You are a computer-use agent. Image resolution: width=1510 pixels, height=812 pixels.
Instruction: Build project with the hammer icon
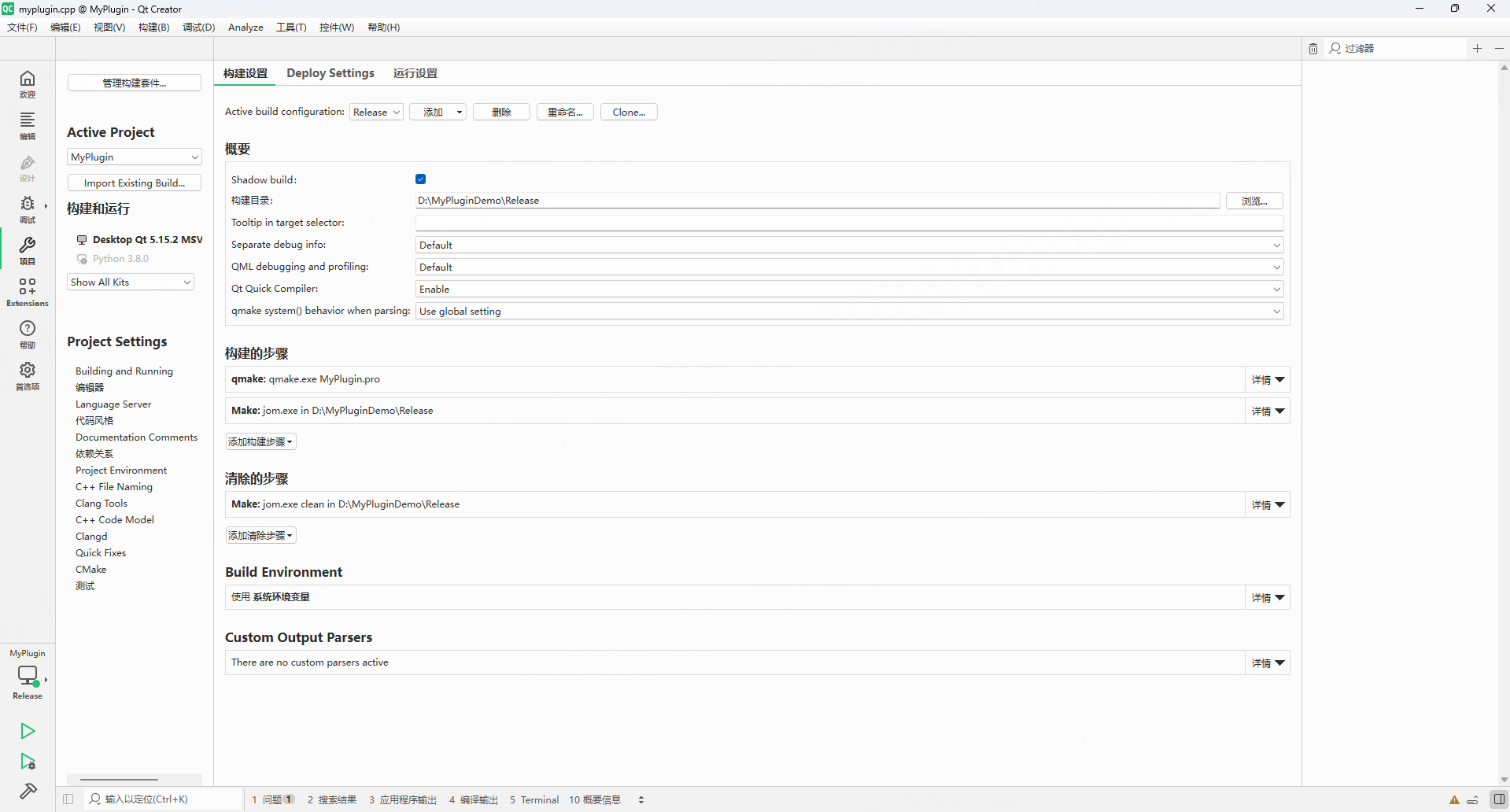(x=28, y=791)
